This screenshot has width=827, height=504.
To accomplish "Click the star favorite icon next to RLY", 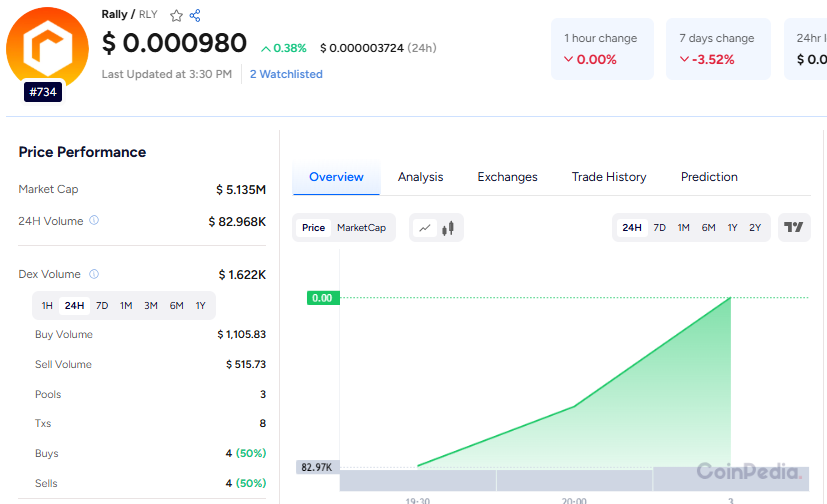I will click(x=176, y=15).
